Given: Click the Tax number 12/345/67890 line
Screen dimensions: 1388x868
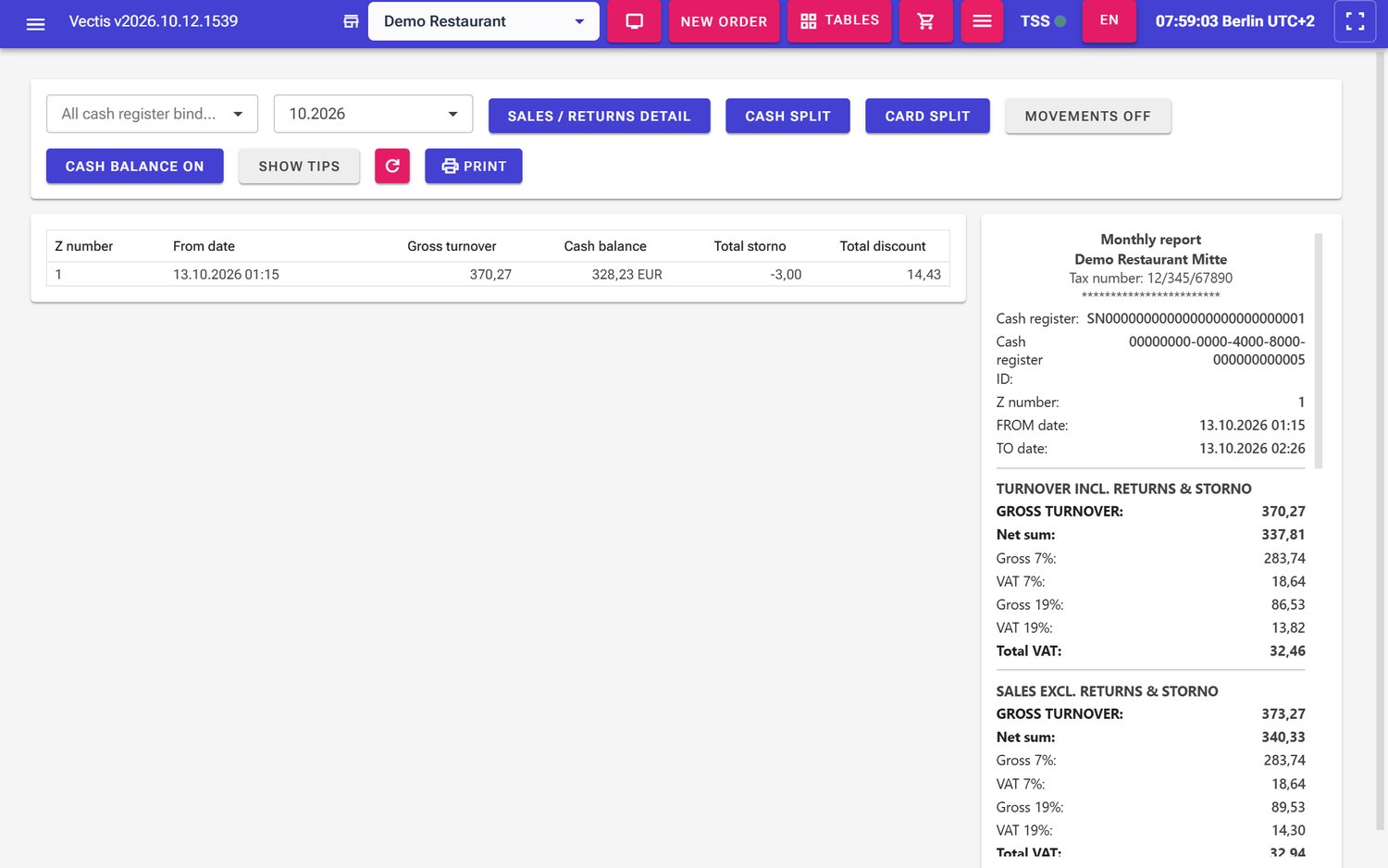Looking at the screenshot, I should (x=1150, y=278).
